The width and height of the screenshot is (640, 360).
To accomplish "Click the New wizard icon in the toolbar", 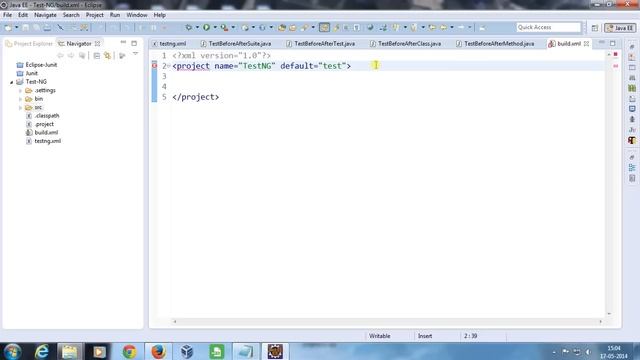I will pyautogui.click(x=8, y=27).
